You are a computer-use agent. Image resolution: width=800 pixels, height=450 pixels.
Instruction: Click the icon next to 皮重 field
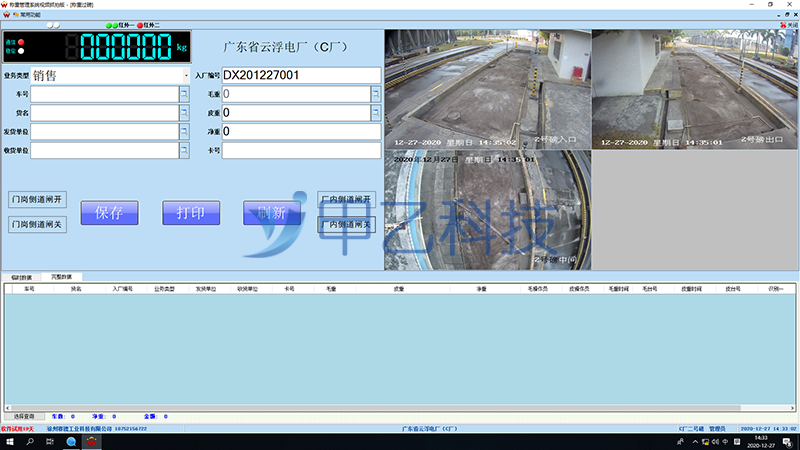coord(376,113)
